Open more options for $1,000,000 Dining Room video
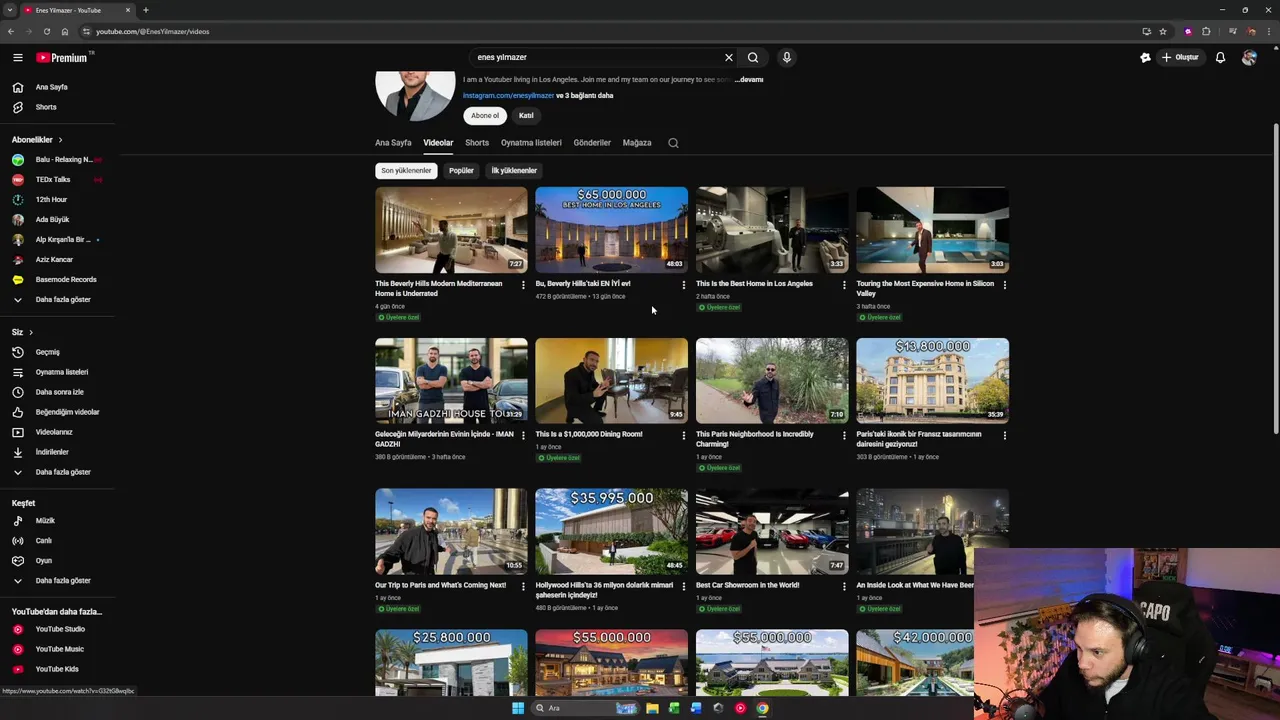This screenshot has height=720, width=1280. click(684, 436)
